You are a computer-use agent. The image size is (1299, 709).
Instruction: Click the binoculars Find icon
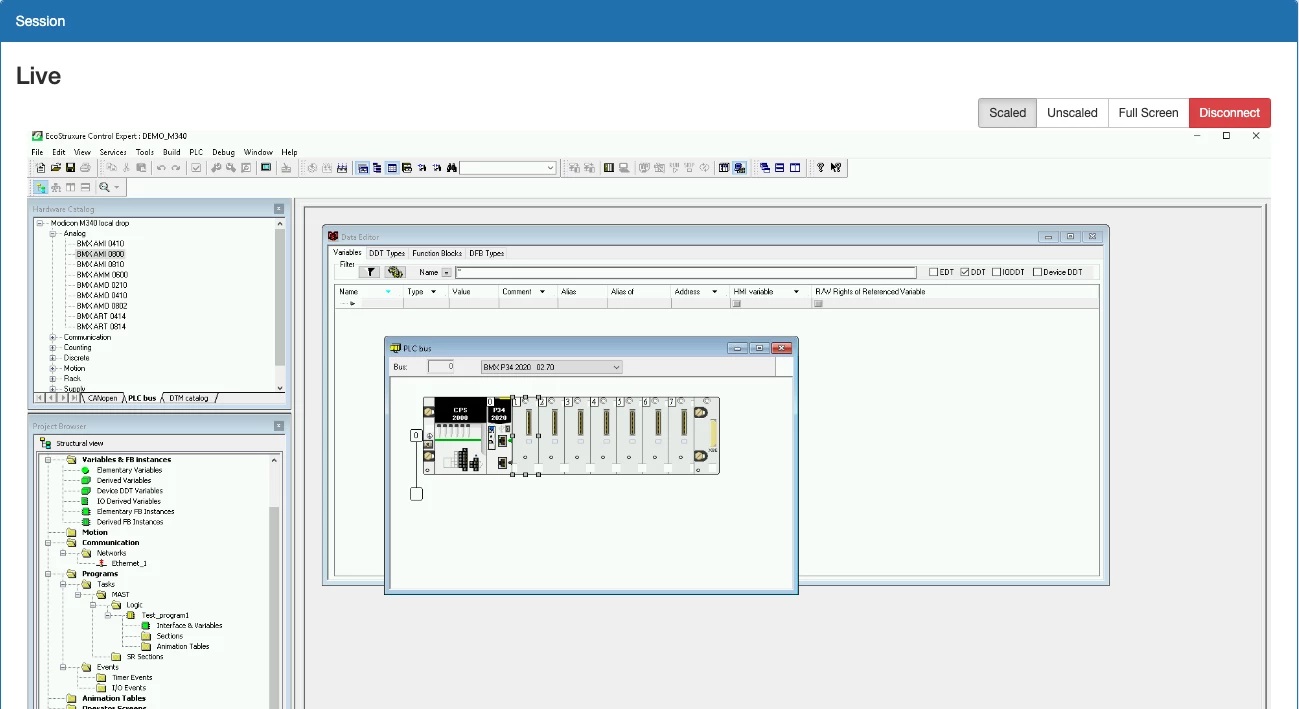click(452, 168)
